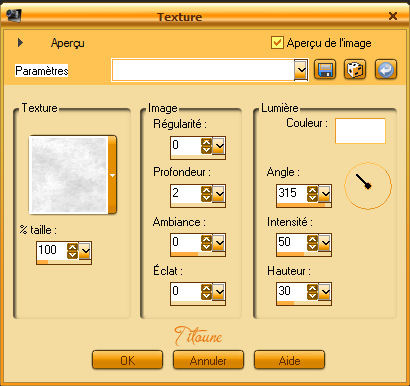
Task: Open the Régularité slider dropdown
Action: pos(219,146)
